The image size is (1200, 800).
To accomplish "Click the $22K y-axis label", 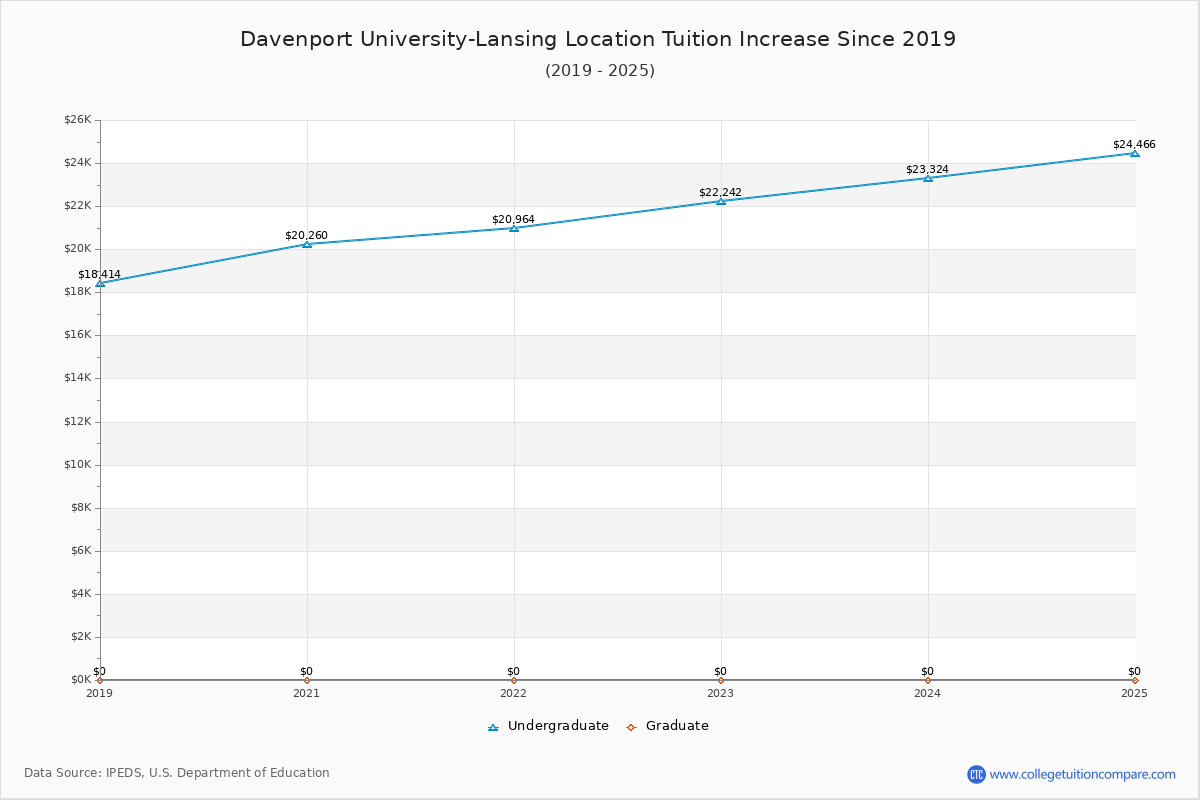I will (78, 206).
